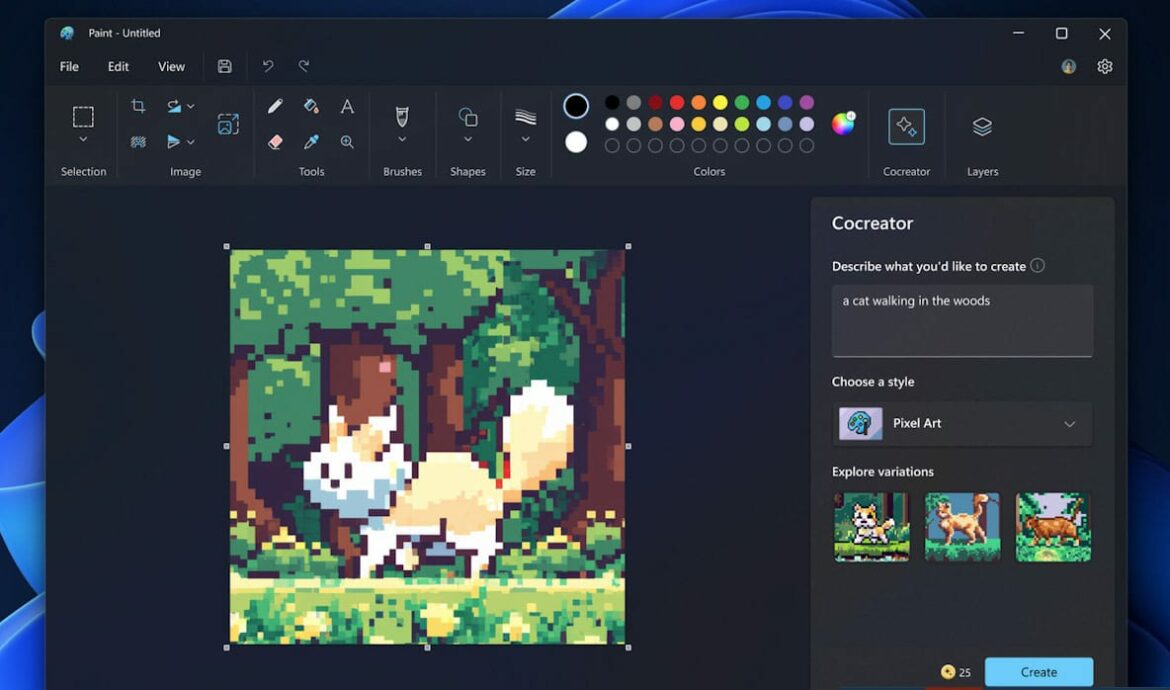Open the View menu

click(171, 66)
